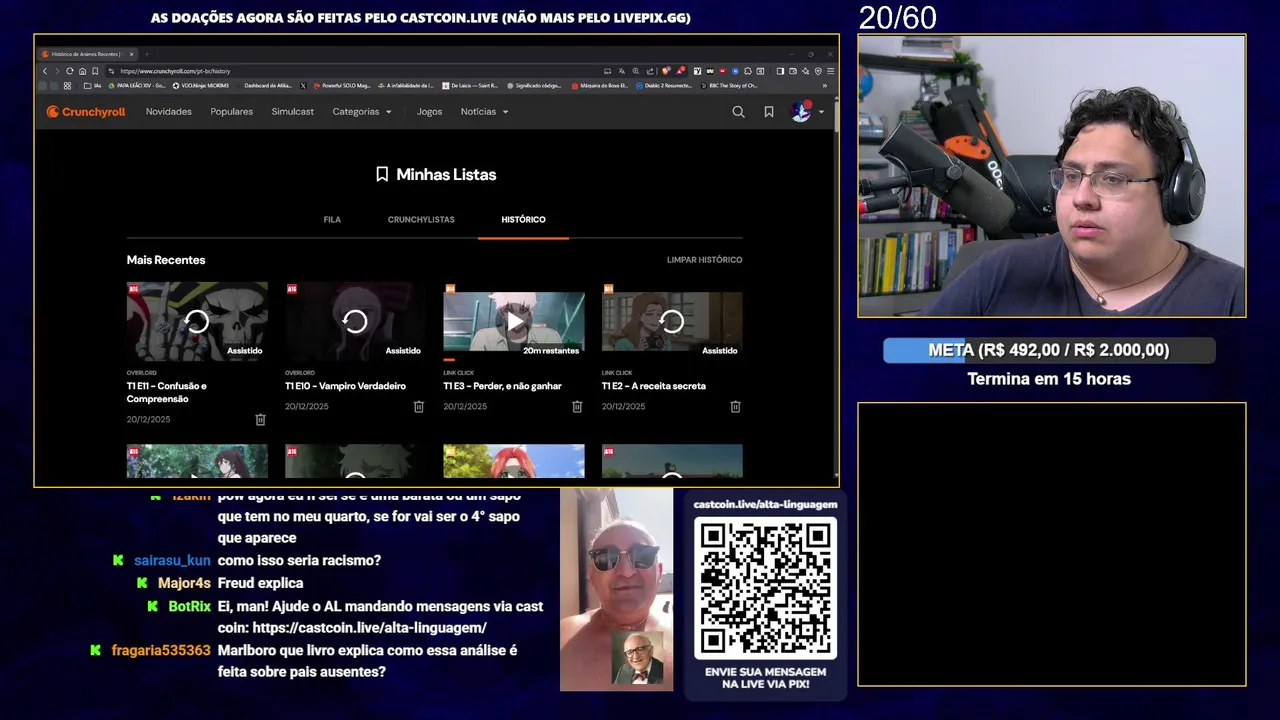Open episode link 'T1 E11 - Confusão e Compreensão'
Screen dimensions: 1280x720
[x=167, y=392]
